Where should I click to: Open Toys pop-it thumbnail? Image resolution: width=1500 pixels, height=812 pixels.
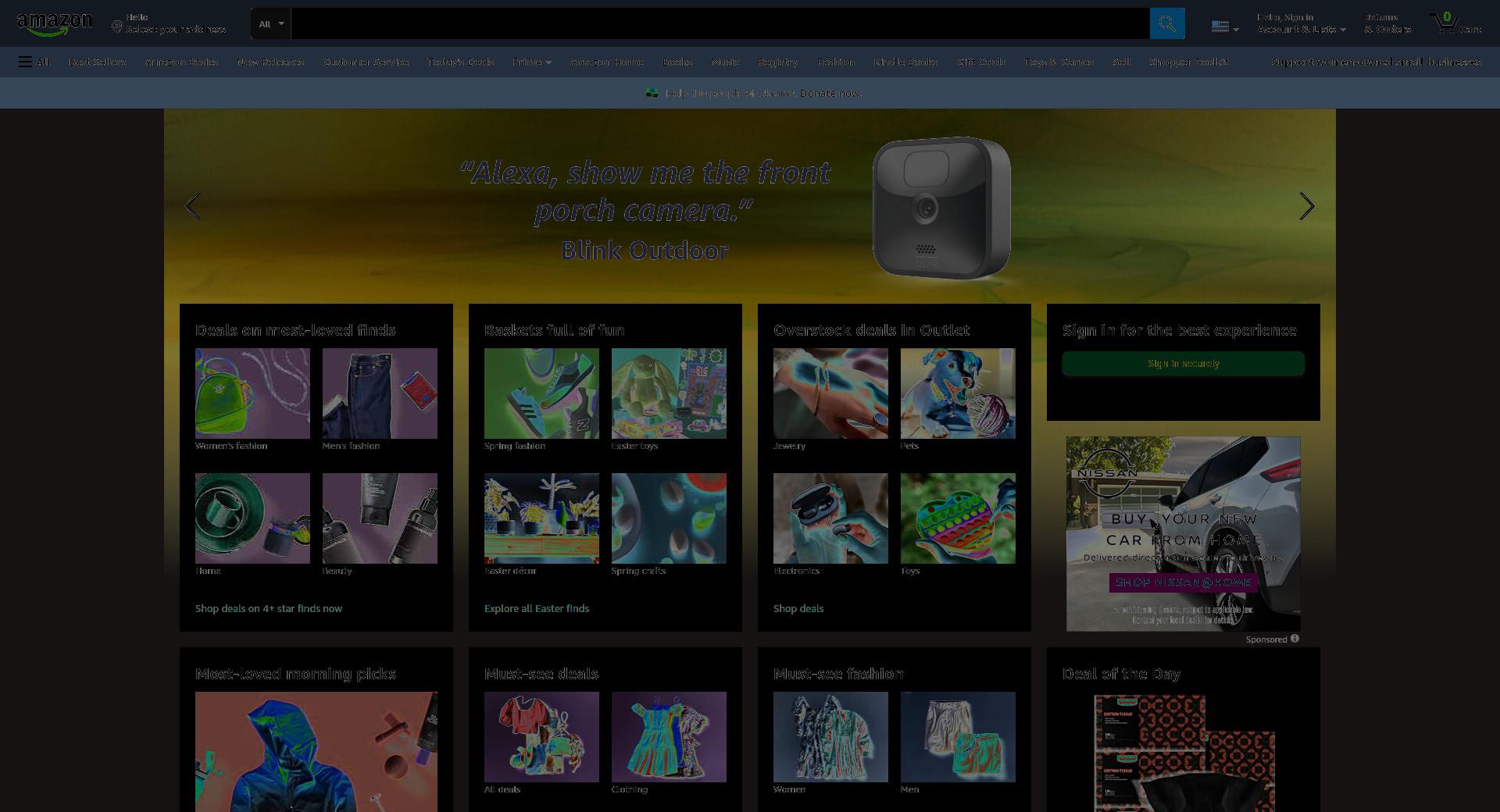[958, 518]
